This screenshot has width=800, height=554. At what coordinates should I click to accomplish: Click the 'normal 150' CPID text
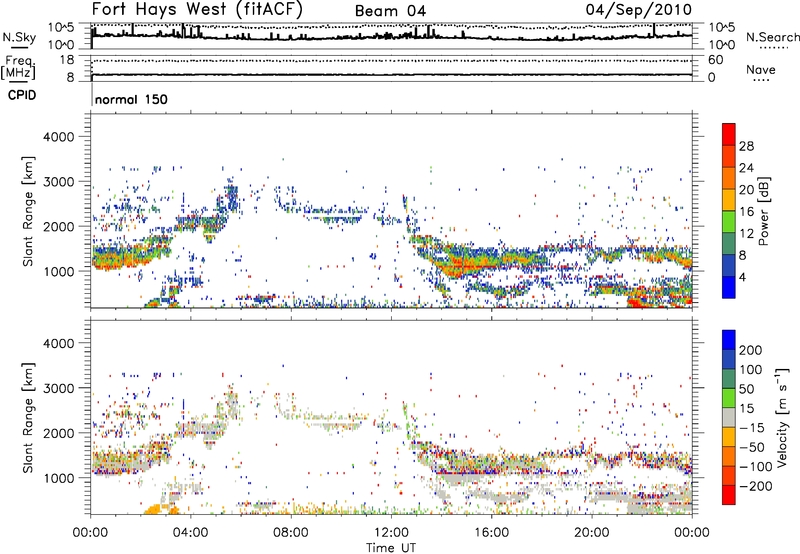131,99
